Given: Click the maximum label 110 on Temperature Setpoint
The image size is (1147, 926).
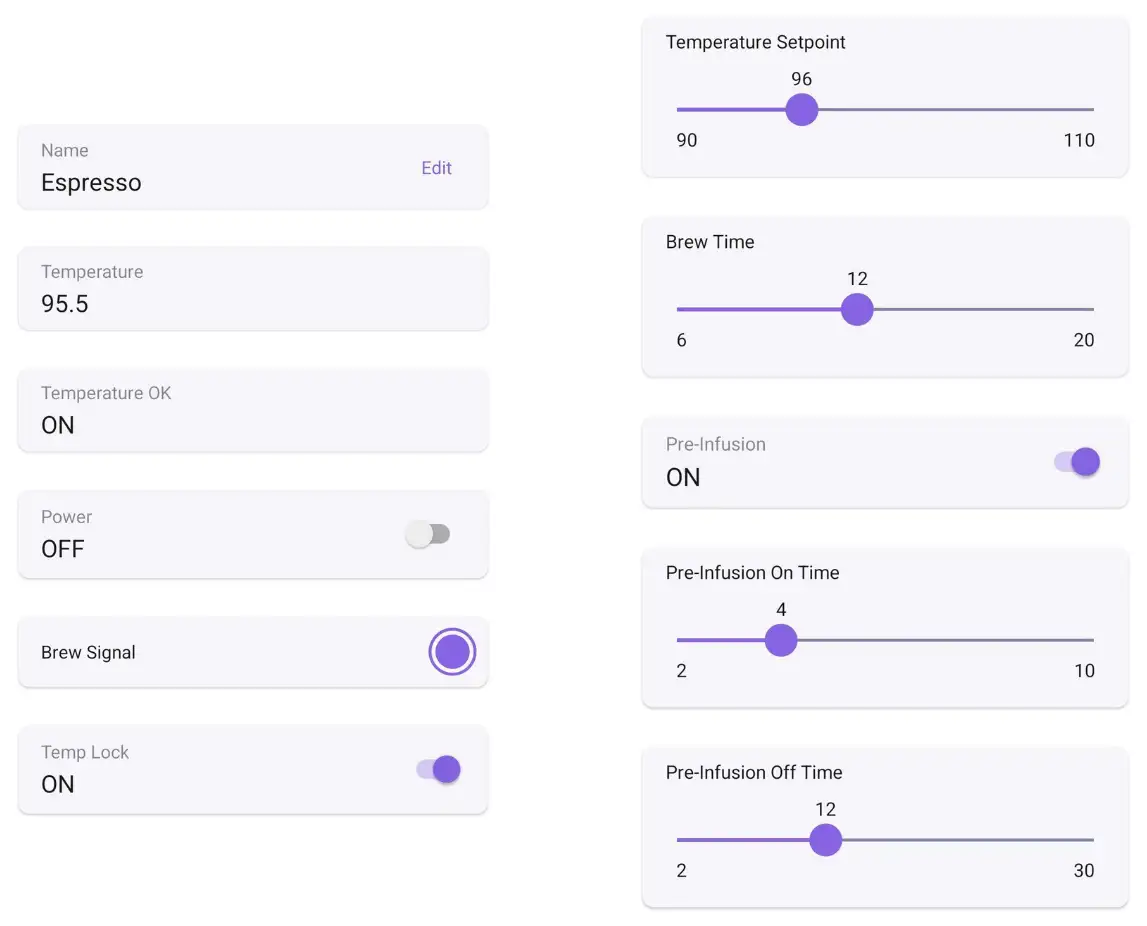Looking at the screenshot, I should (1078, 140).
